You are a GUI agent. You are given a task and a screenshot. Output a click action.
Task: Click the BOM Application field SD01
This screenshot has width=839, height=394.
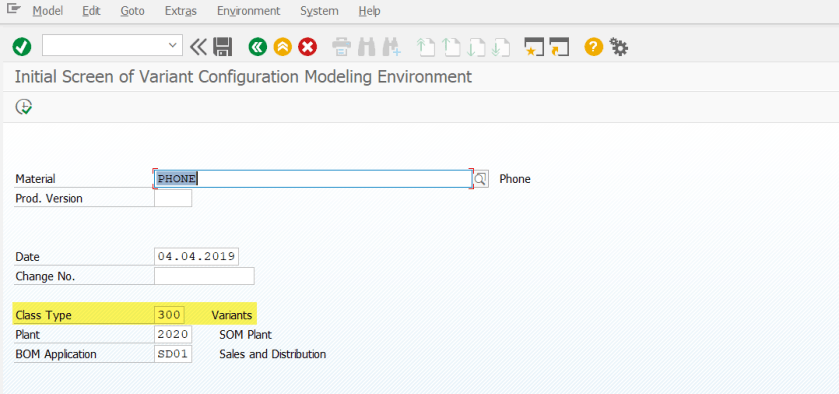click(x=173, y=354)
